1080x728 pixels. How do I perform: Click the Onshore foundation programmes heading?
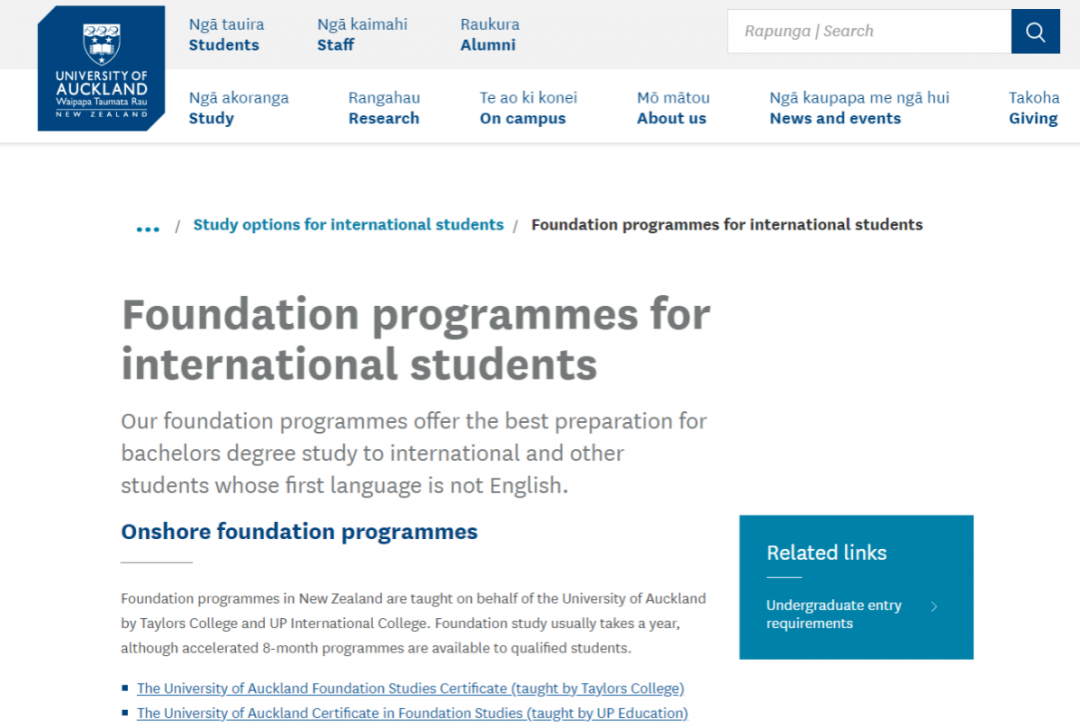pos(299,532)
